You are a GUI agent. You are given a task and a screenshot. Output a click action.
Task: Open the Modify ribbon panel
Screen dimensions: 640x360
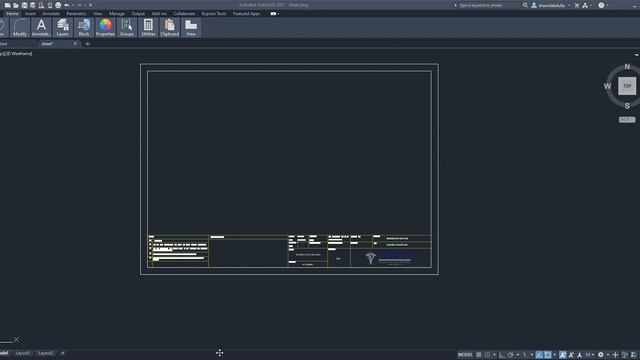coord(20,28)
